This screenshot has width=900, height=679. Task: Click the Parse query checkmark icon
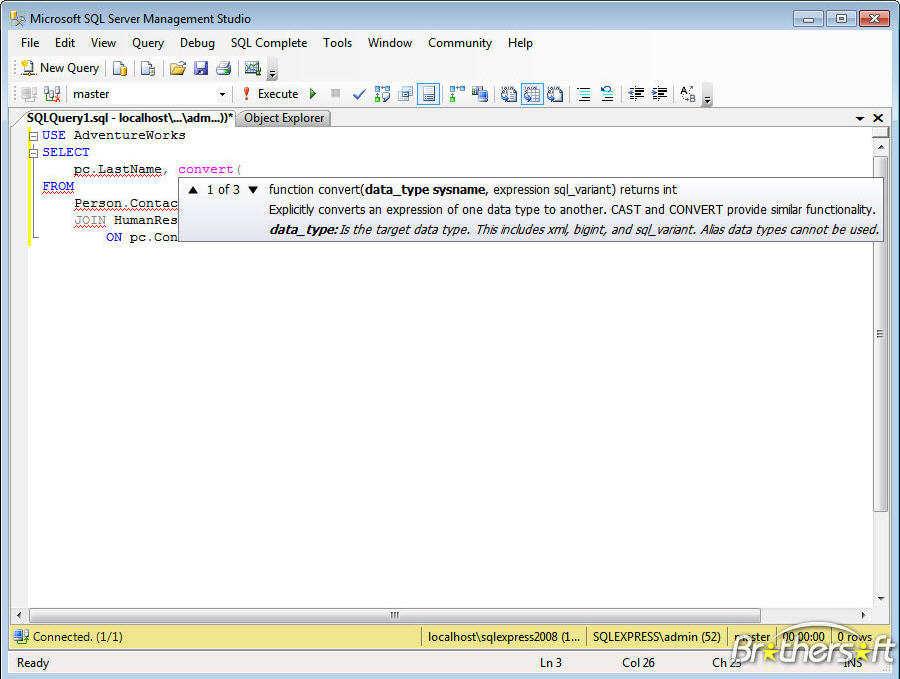point(358,93)
